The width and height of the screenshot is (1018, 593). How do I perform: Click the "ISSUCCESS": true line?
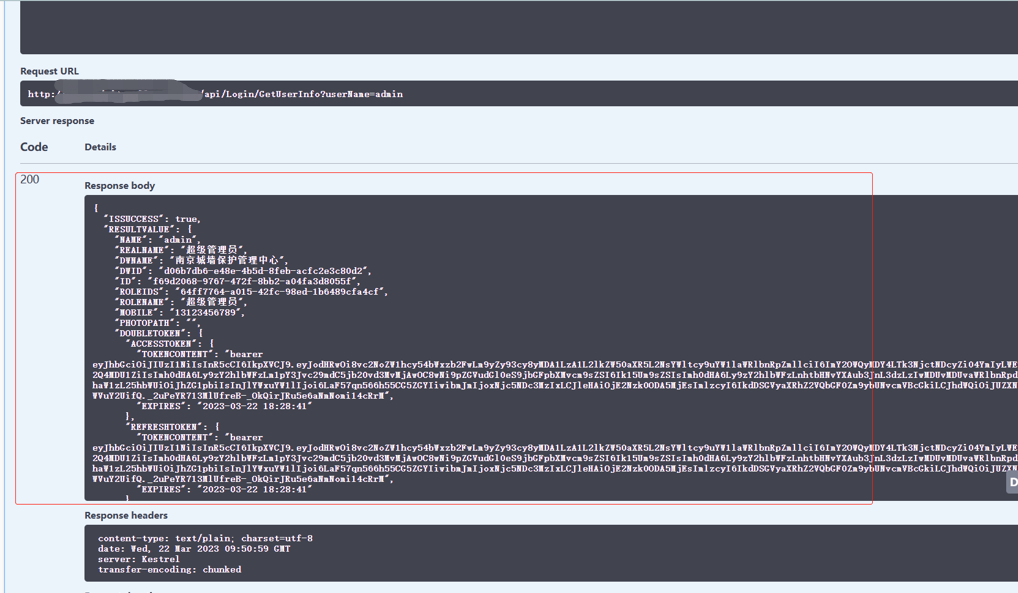click(x=152, y=219)
